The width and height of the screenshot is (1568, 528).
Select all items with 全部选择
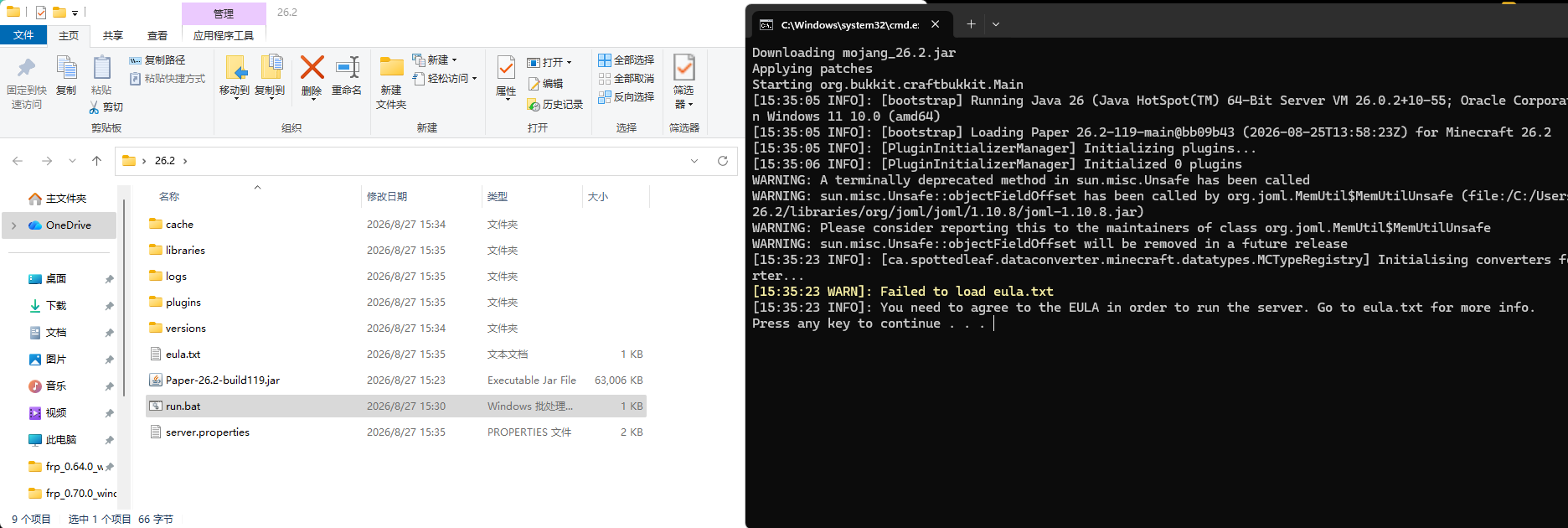[x=627, y=60]
